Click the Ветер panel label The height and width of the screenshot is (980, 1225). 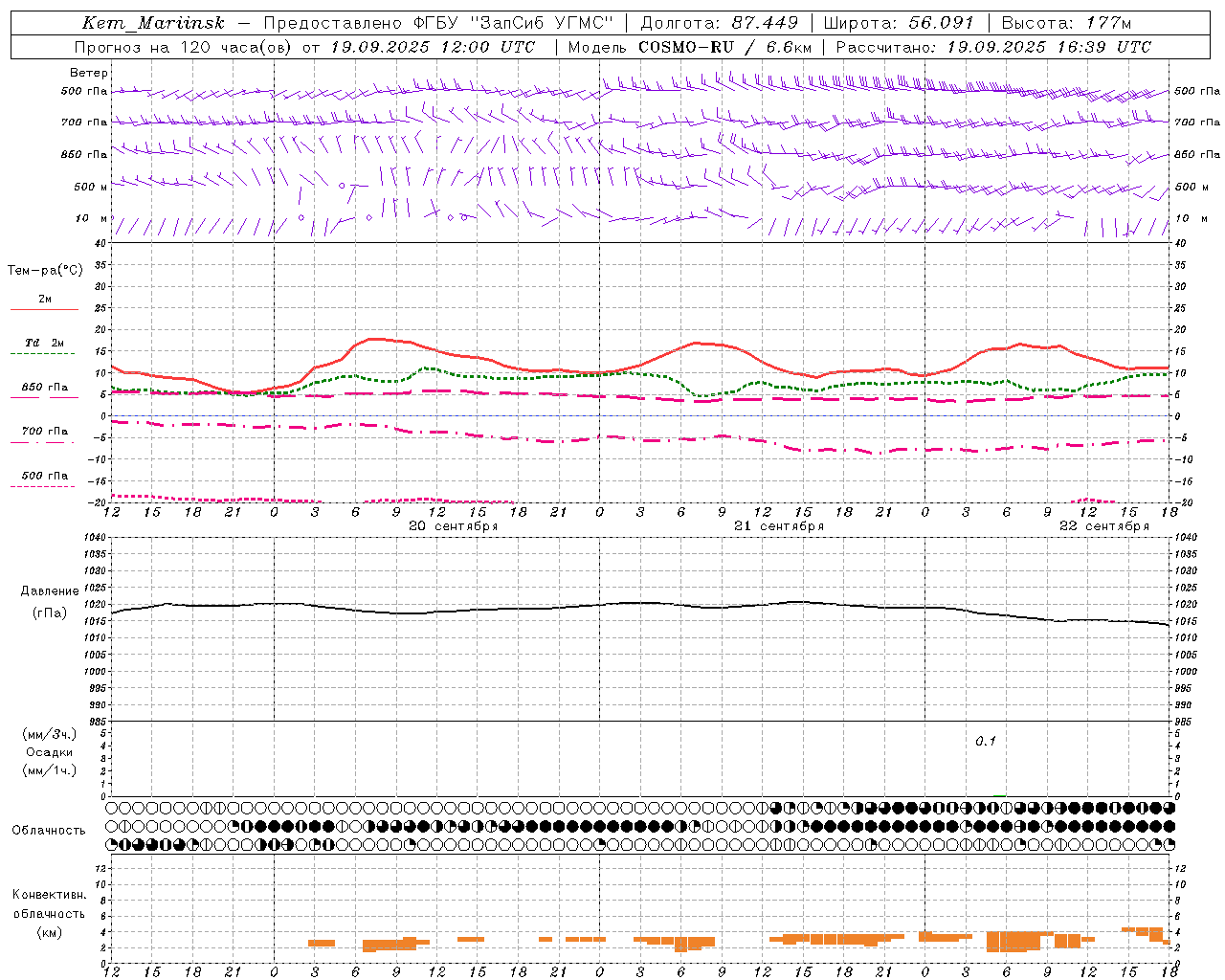(89, 73)
